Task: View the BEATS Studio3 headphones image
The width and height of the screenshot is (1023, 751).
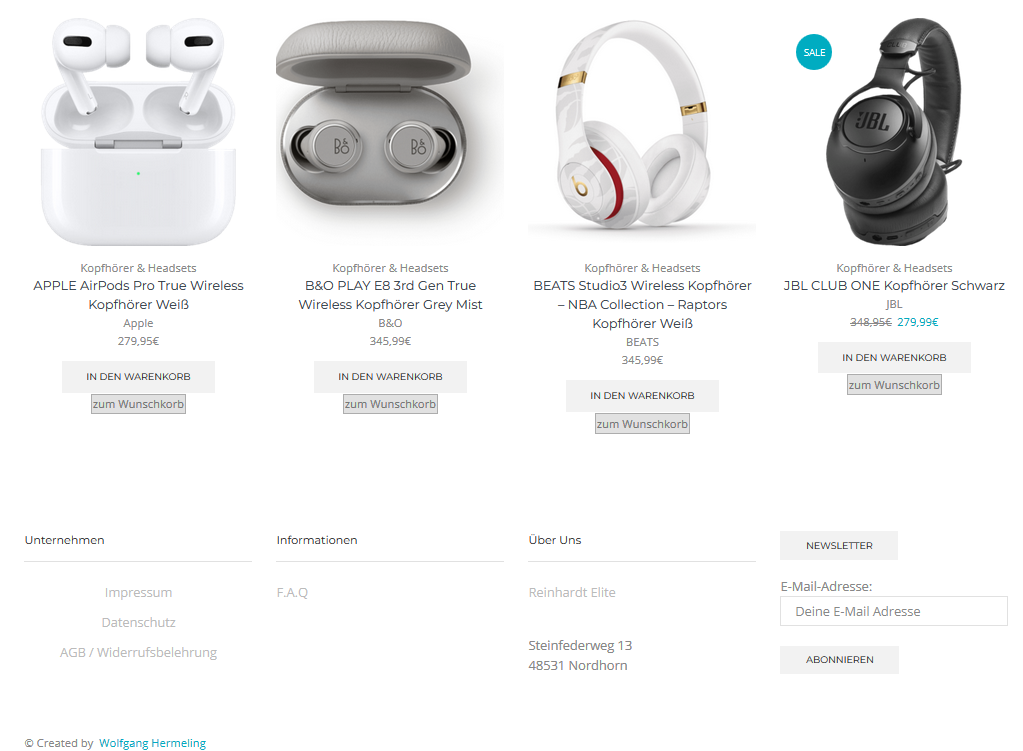Action: [642, 132]
